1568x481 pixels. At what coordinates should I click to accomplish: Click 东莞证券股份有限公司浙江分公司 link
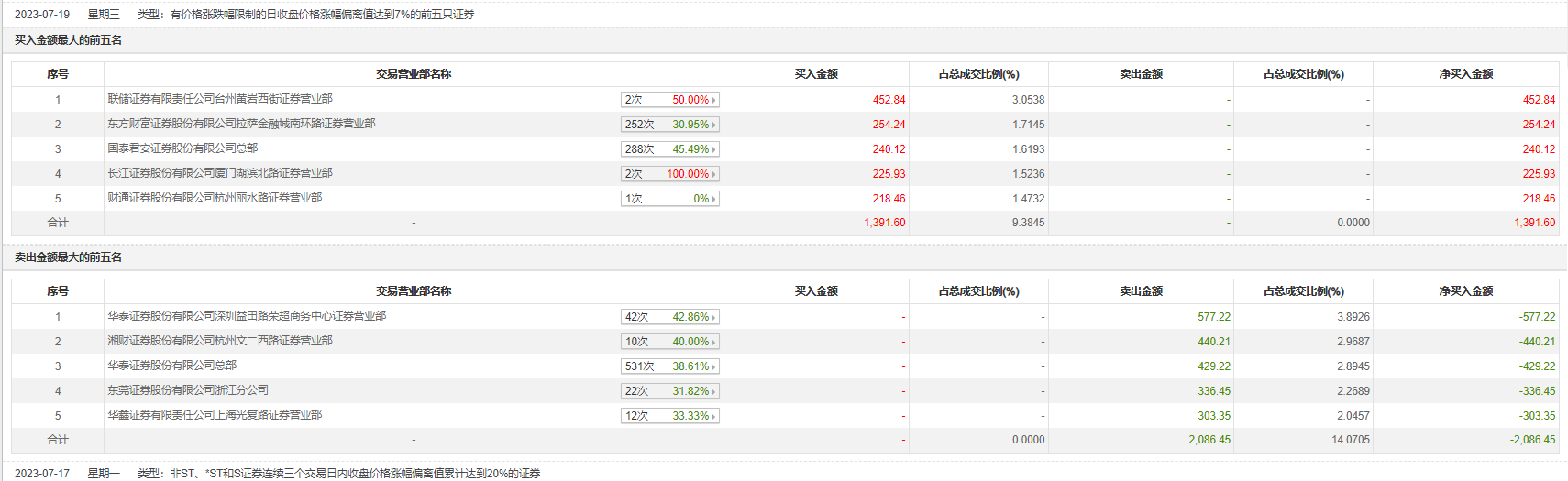(x=188, y=390)
